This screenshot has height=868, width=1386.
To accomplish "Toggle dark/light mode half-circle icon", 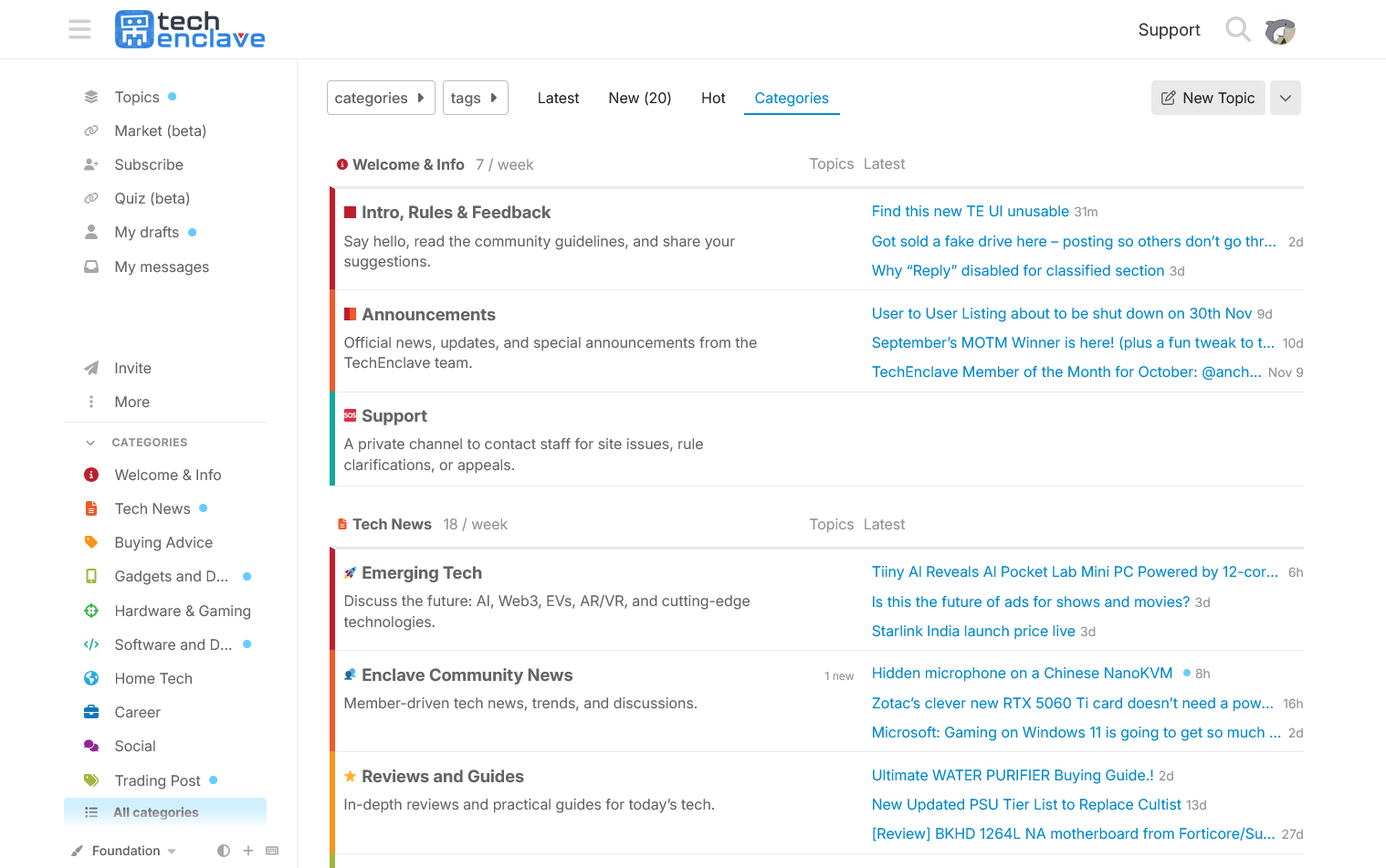I will click(x=224, y=851).
